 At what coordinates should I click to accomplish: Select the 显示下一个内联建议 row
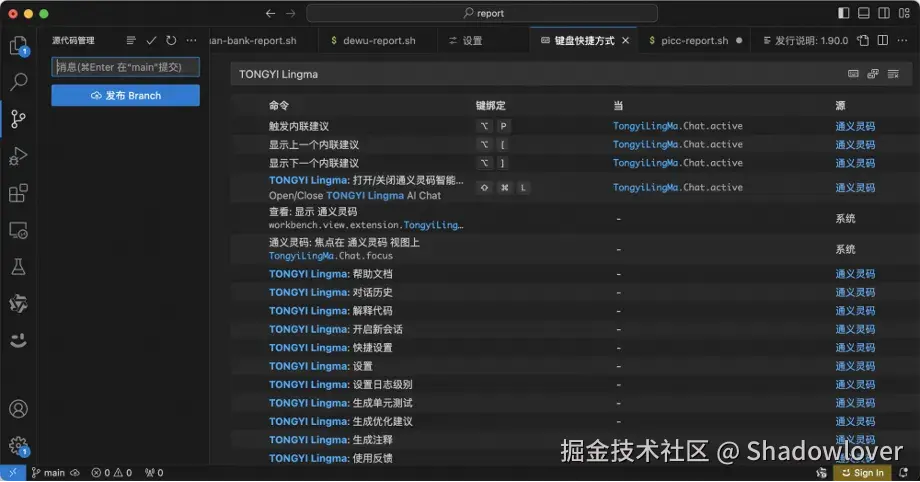click(571, 163)
